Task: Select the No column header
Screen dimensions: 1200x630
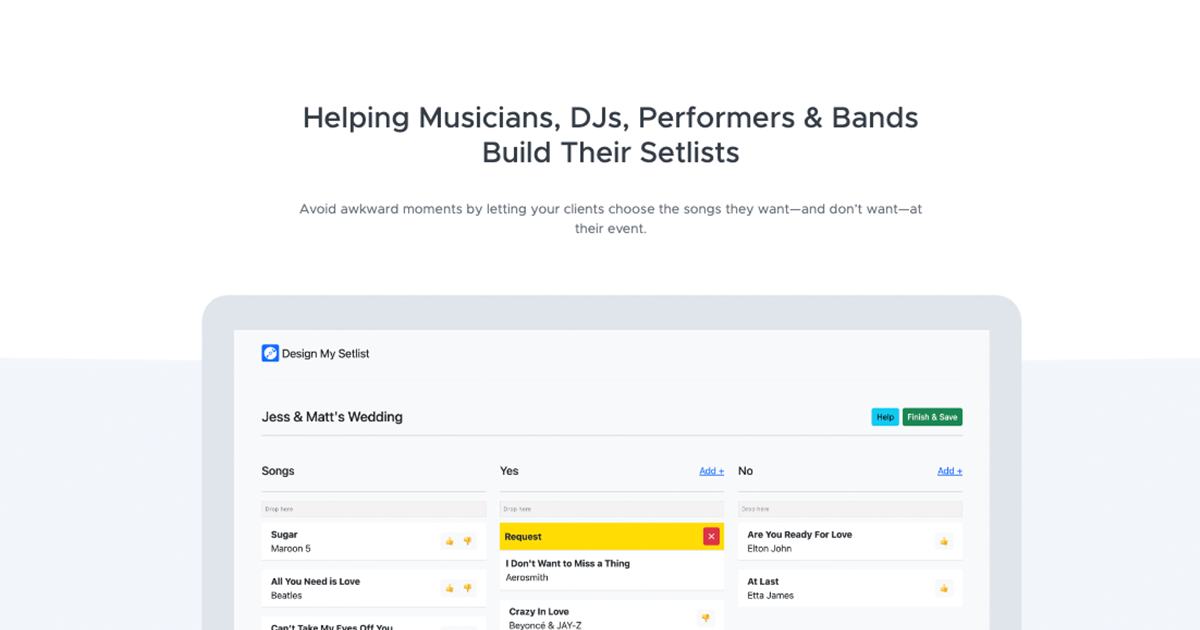Action: click(x=744, y=470)
